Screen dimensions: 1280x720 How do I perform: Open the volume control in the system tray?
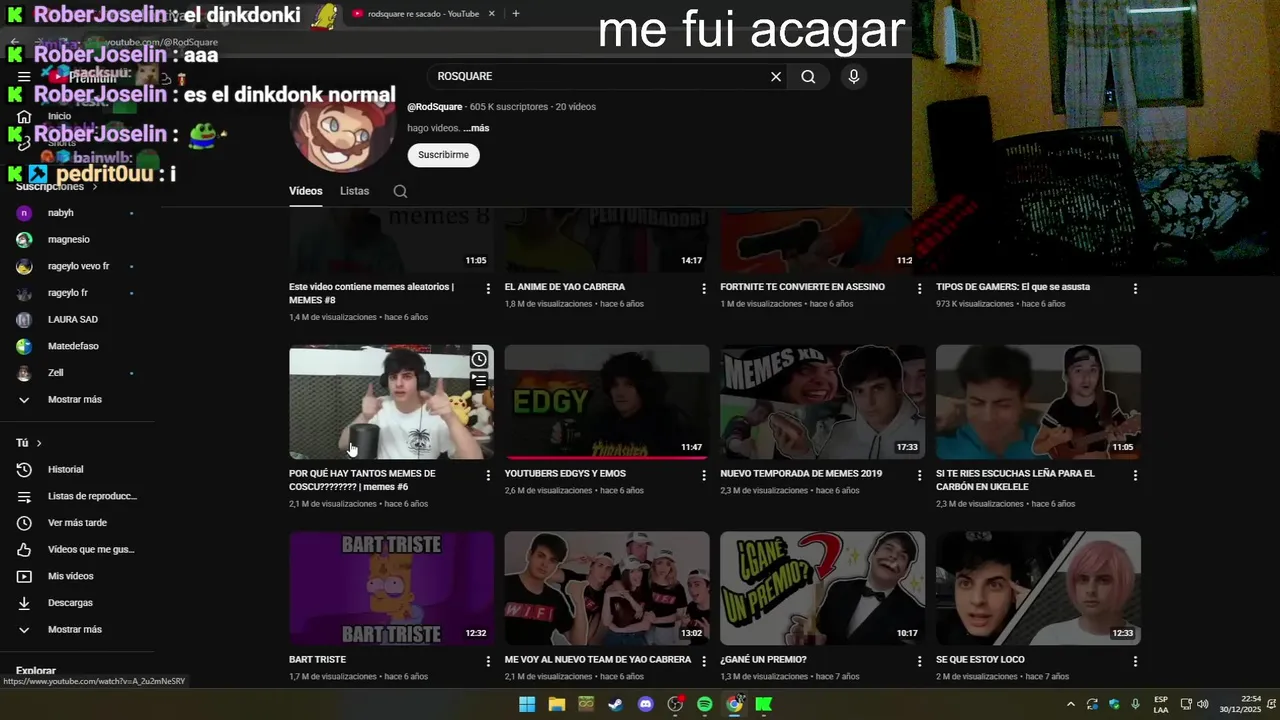click(x=1202, y=704)
